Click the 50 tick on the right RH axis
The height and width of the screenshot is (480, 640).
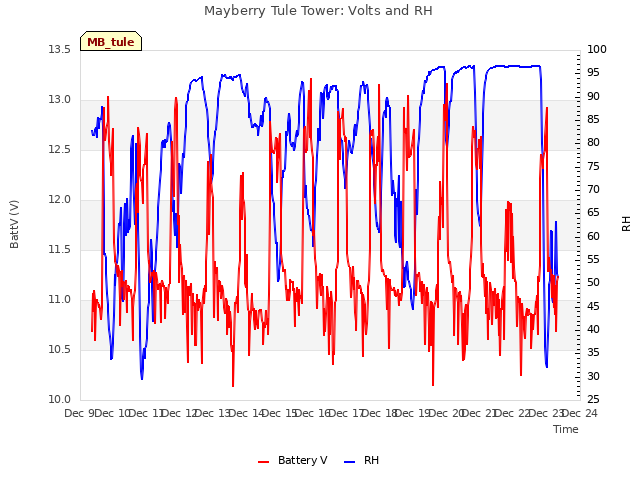[x=593, y=282]
